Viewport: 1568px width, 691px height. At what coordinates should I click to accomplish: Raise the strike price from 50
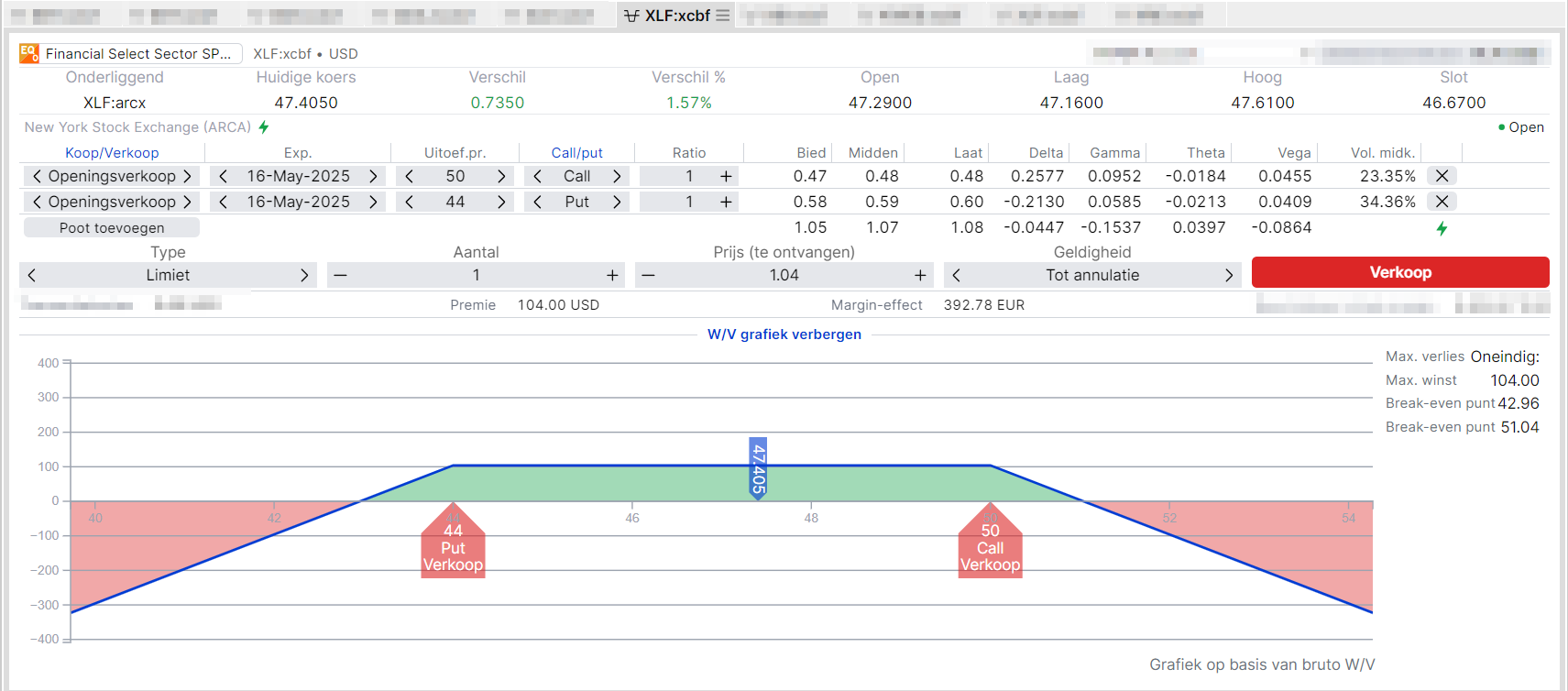pos(501,176)
